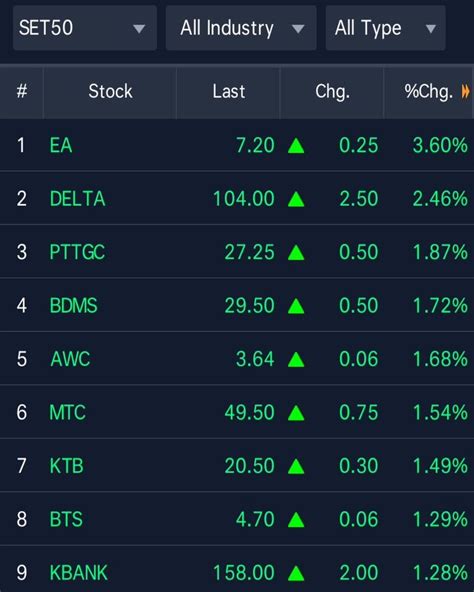The width and height of the screenshot is (474, 592).
Task: Click the DELTA last price 104.00
Action: click(244, 199)
